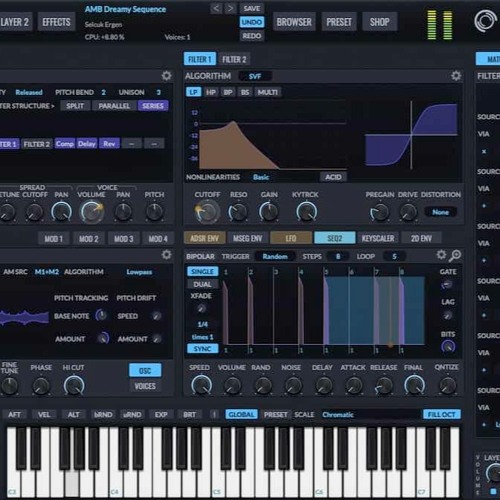This screenshot has height=500, width=500.
Task: Click the UNDO button
Action: click(252, 22)
